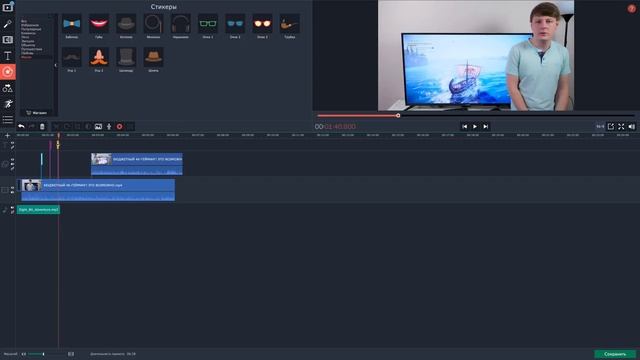
Task: Click the Undo arrow in timeline toolbar
Action: 21,127
